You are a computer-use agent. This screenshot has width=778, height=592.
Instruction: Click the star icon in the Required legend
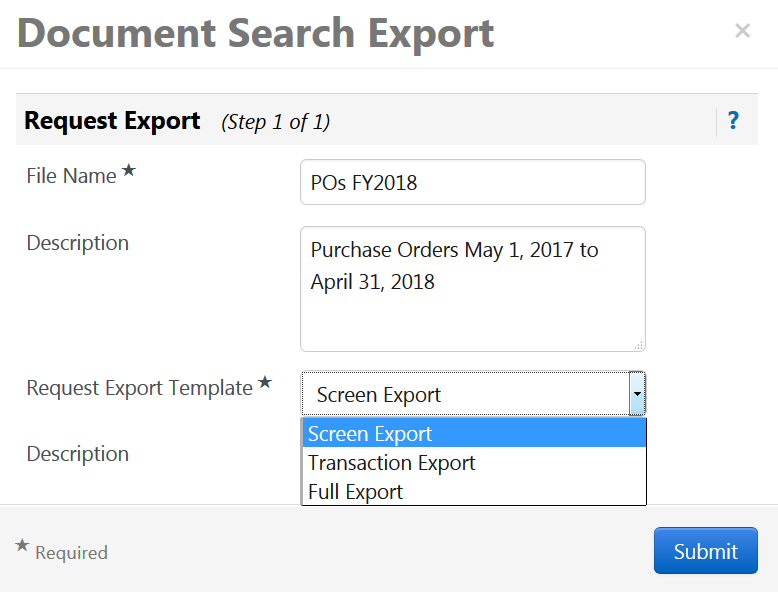(x=22, y=545)
